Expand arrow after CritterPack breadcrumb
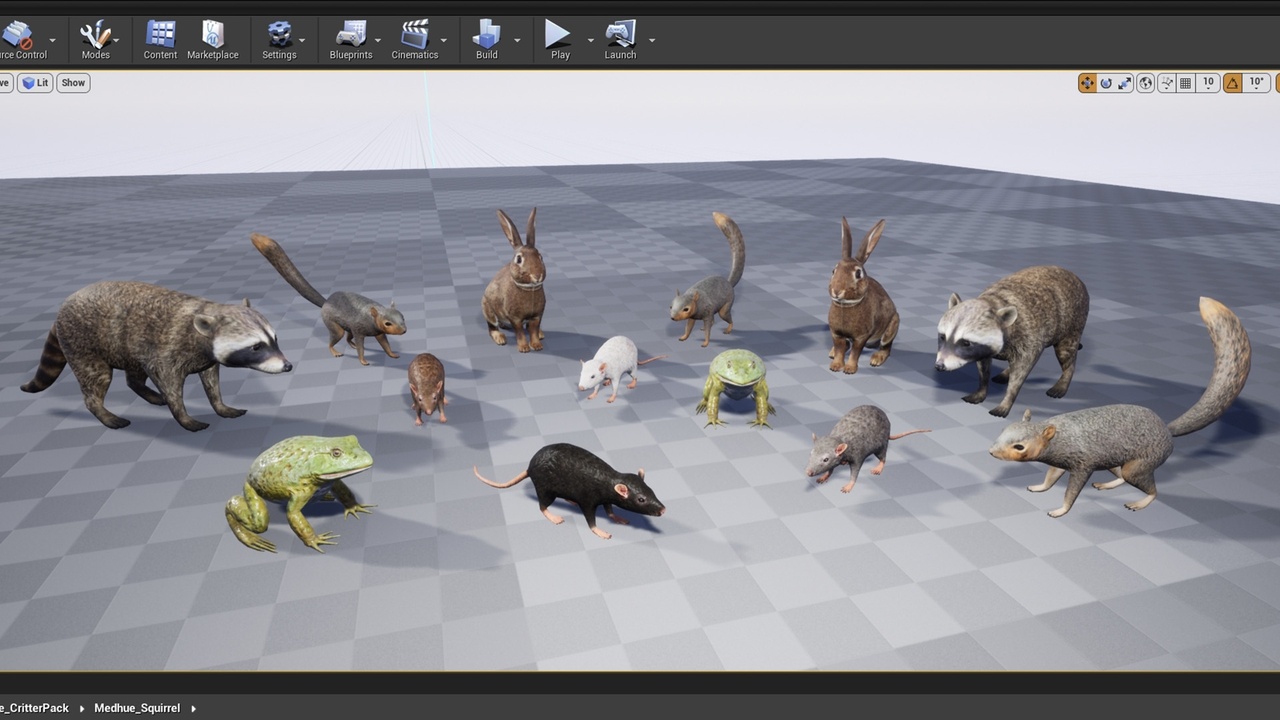This screenshot has width=1280, height=720. tap(82, 708)
